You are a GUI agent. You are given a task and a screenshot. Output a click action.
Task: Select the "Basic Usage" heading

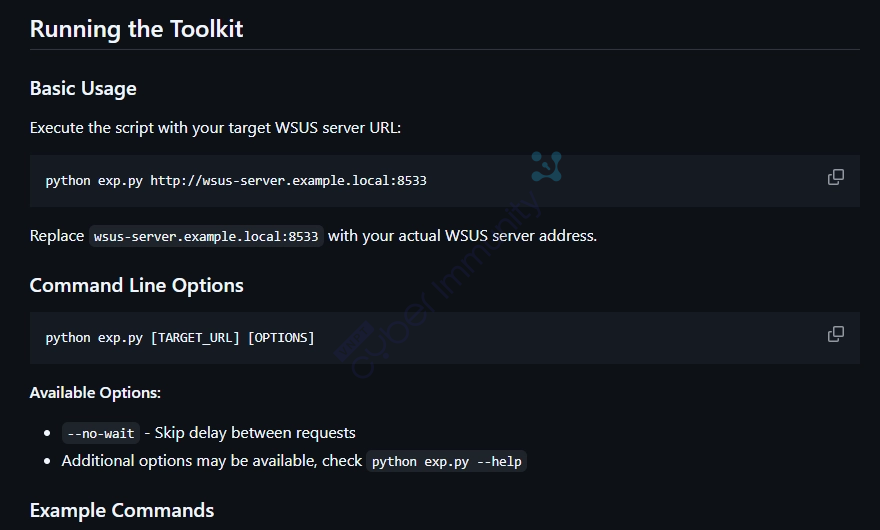[x=83, y=88]
